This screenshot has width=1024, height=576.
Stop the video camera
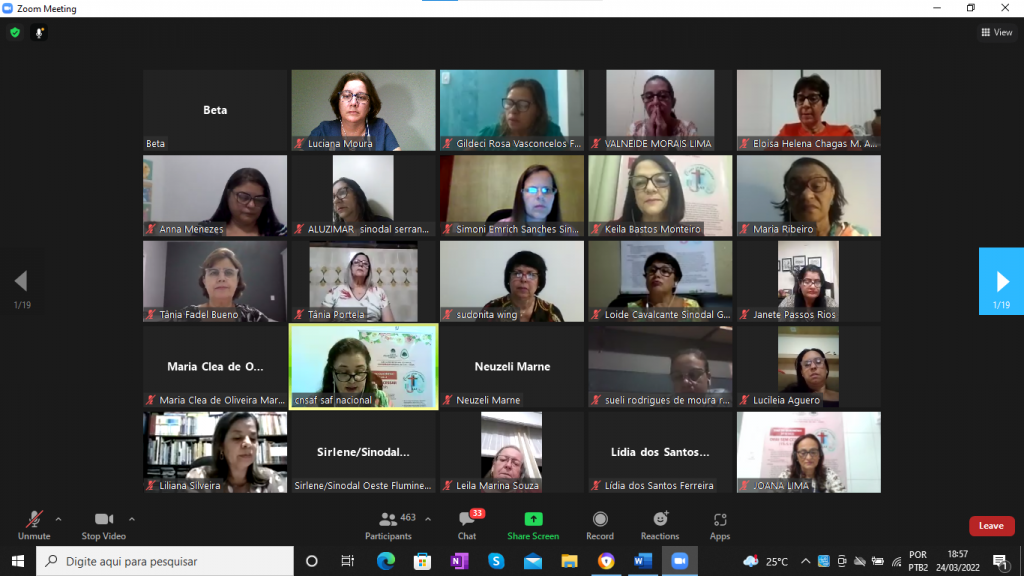point(103,523)
